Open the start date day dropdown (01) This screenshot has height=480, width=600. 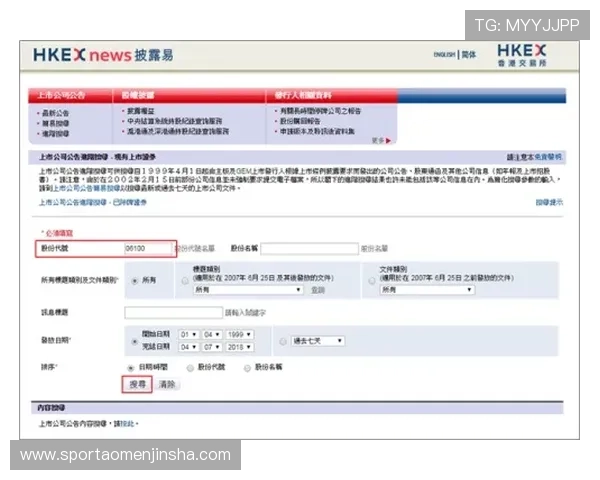coord(189,335)
